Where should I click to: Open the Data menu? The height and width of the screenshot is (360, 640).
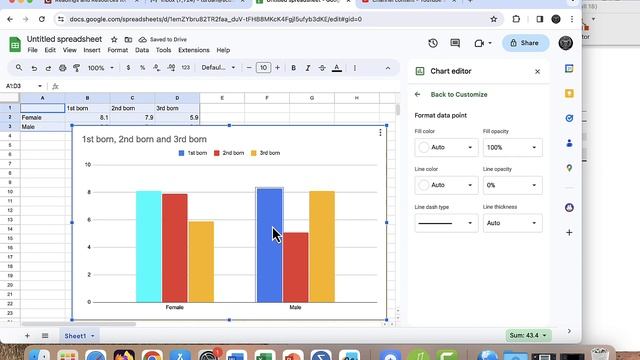click(x=142, y=50)
